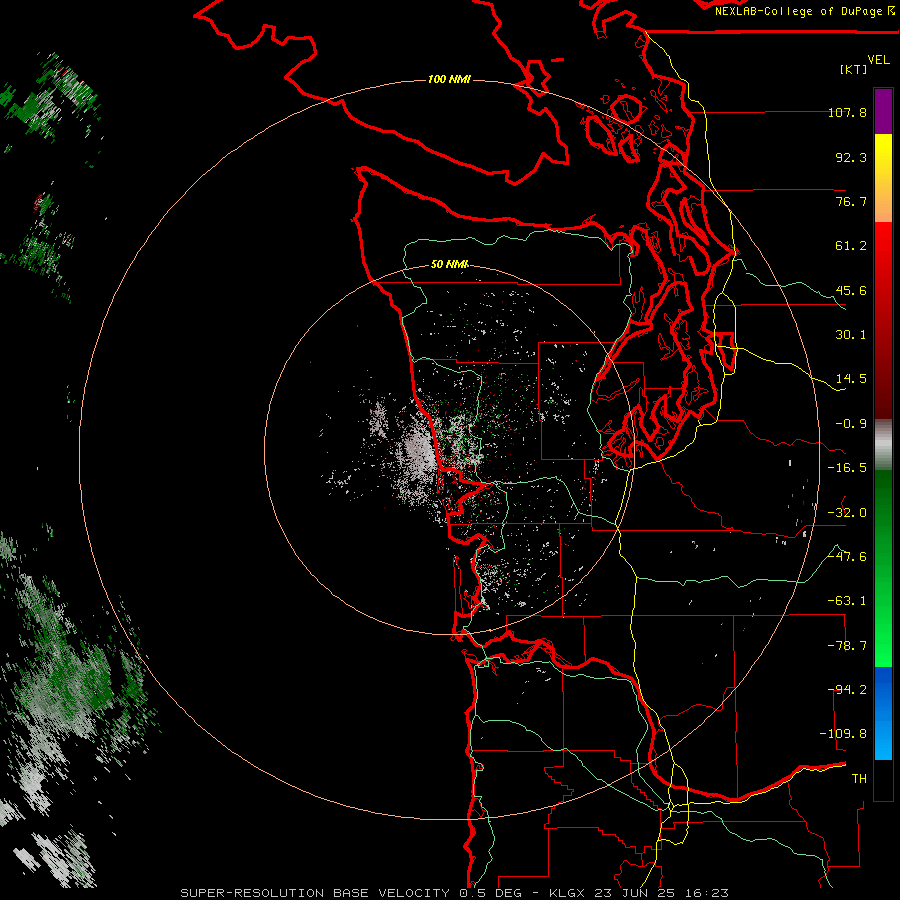Pick the purple segment of the velocity color bar
The image size is (900, 900).
pos(883,112)
